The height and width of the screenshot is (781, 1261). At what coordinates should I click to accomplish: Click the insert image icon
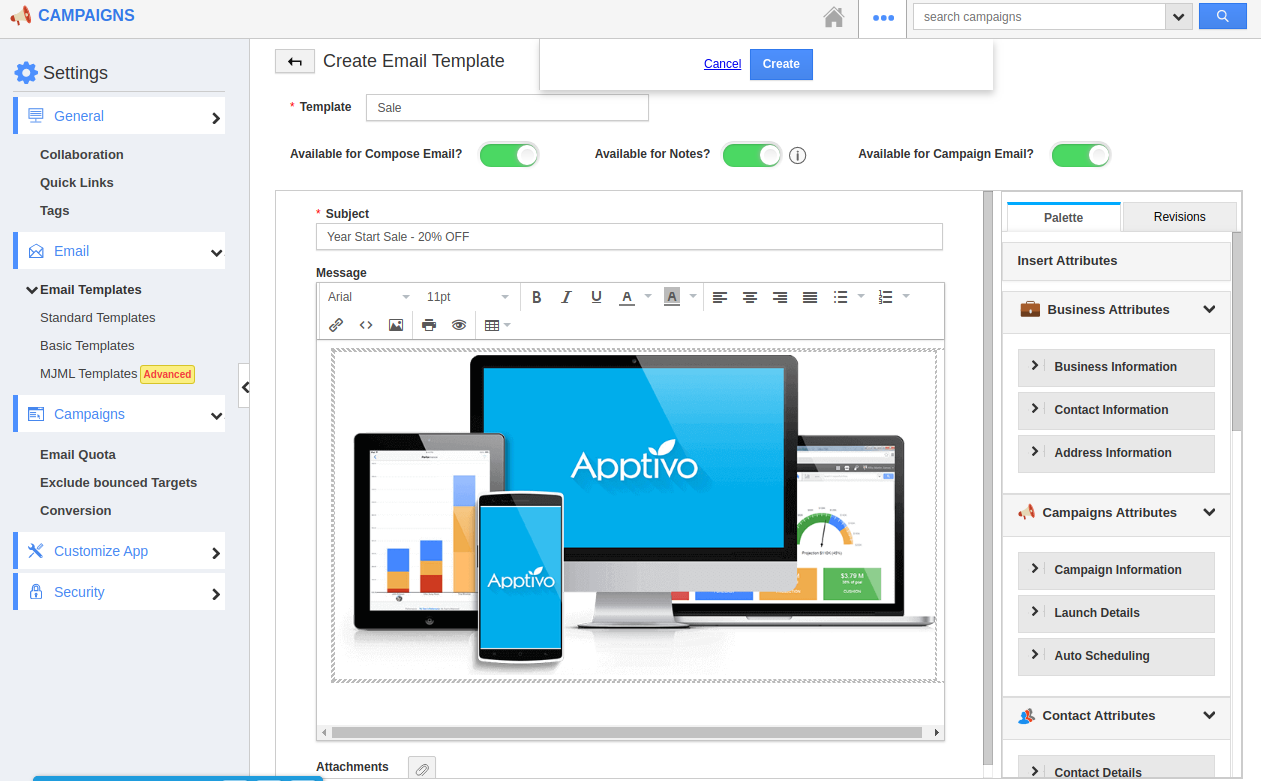396,325
